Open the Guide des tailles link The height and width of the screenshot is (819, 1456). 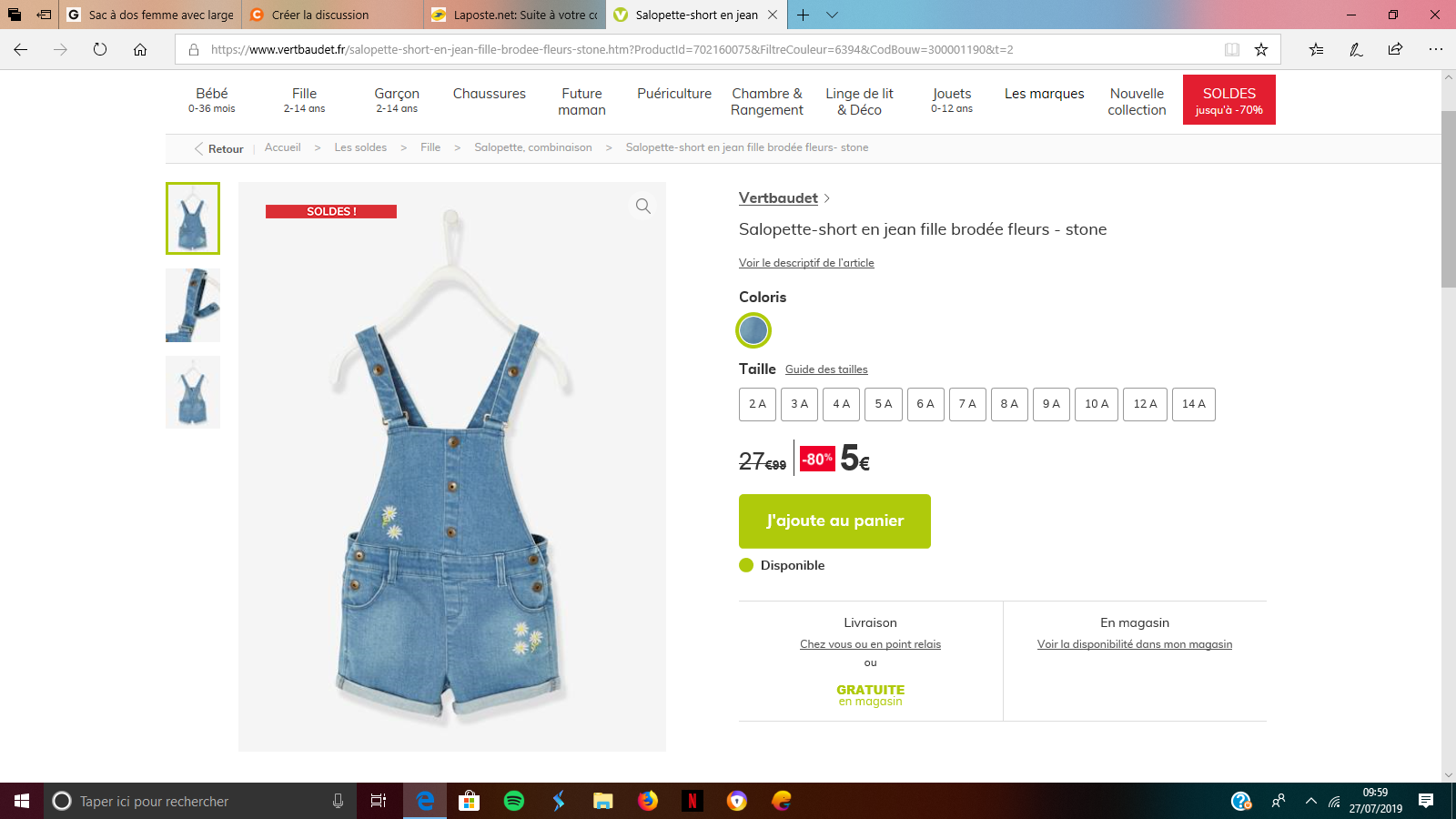[x=826, y=369]
